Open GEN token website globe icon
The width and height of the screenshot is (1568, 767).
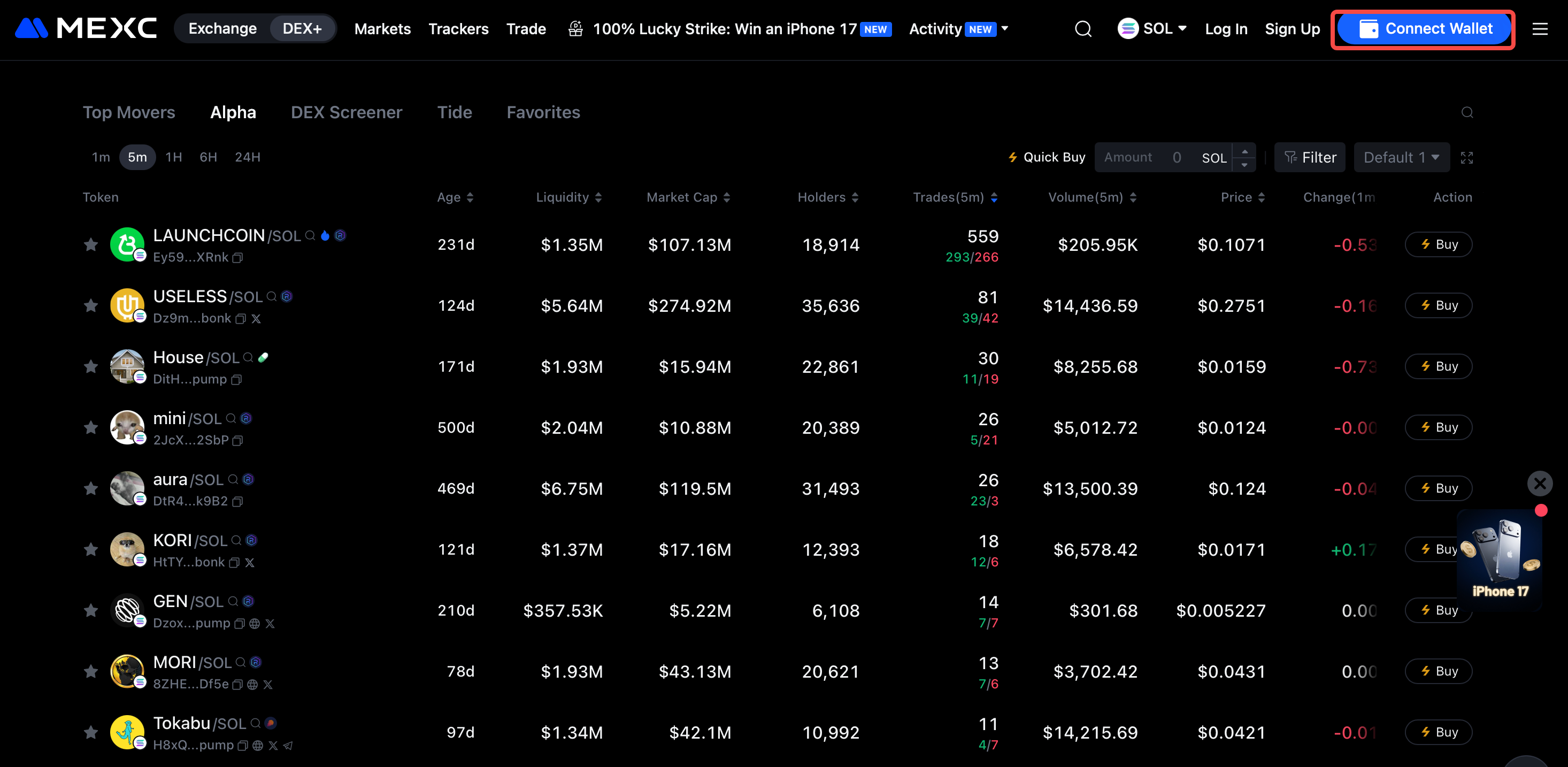[255, 624]
